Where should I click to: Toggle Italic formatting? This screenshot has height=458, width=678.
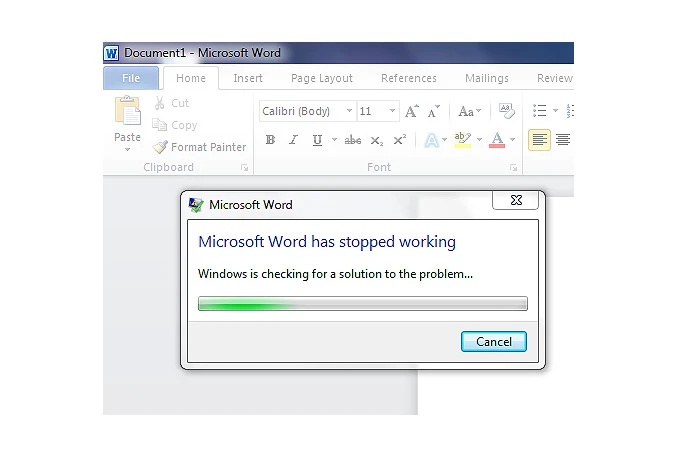coord(294,140)
